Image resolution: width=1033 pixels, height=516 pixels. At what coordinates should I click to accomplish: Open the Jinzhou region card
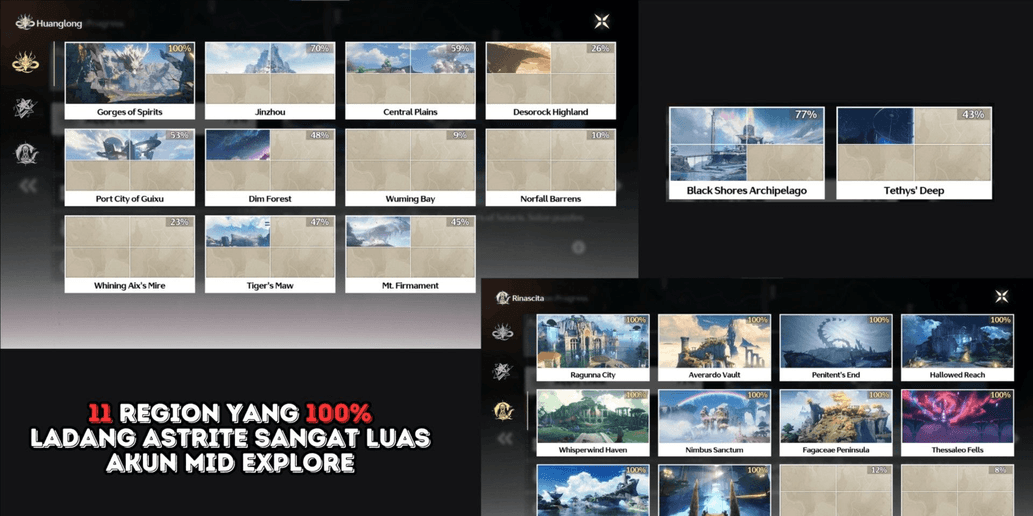click(270, 80)
